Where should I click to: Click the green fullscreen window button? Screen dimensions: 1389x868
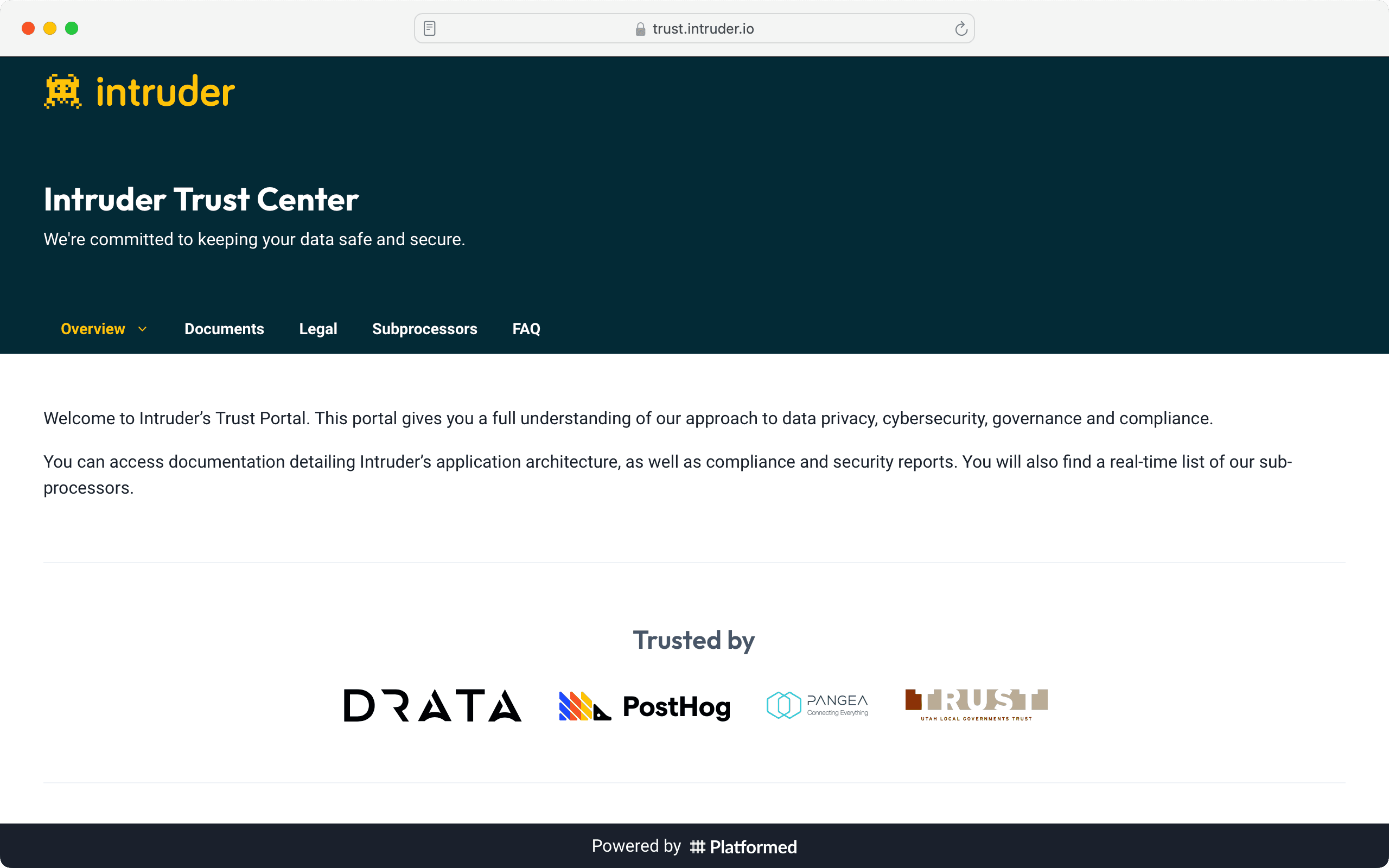pyautogui.click(x=72, y=28)
